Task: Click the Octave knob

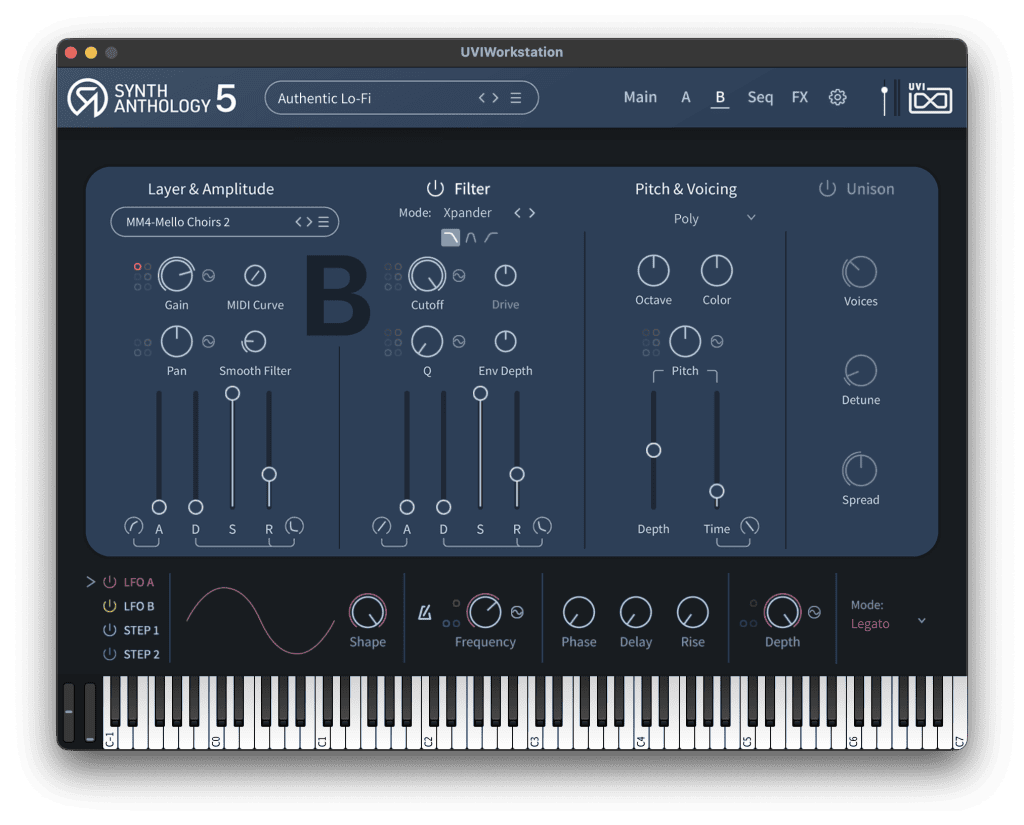Action: pos(653,270)
